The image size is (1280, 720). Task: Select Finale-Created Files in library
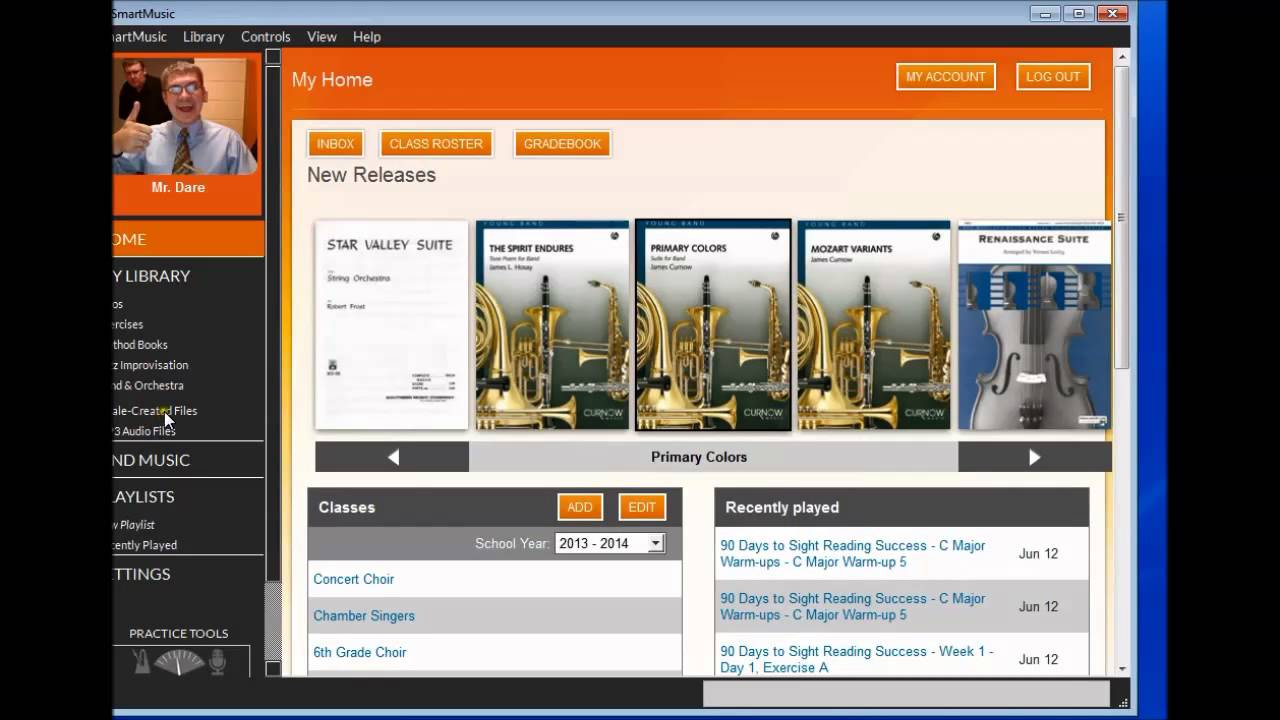[x=155, y=411]
